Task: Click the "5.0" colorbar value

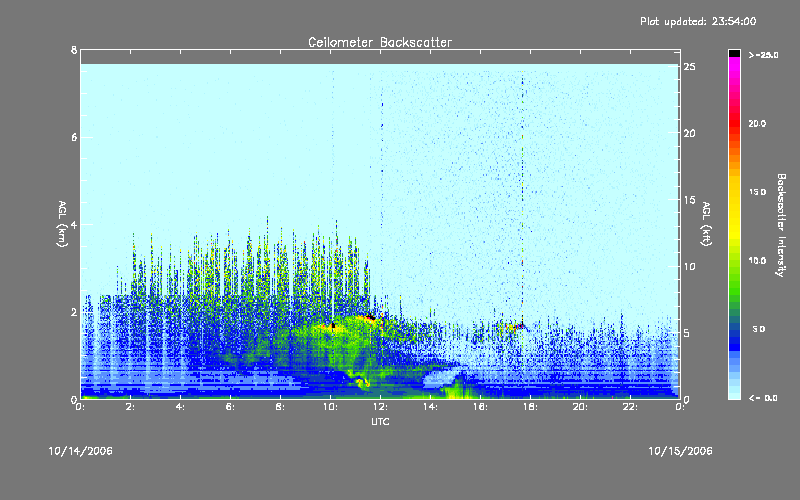Action: coord(759,329)
